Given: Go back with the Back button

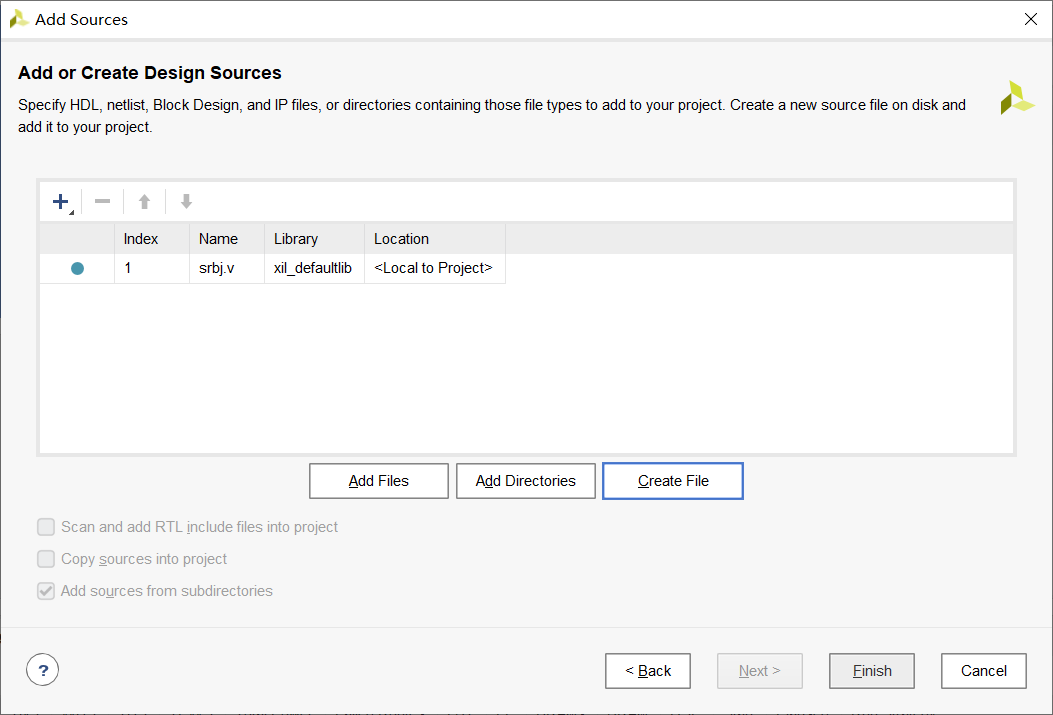Looking at the screenshot, I should click(648, 671).
